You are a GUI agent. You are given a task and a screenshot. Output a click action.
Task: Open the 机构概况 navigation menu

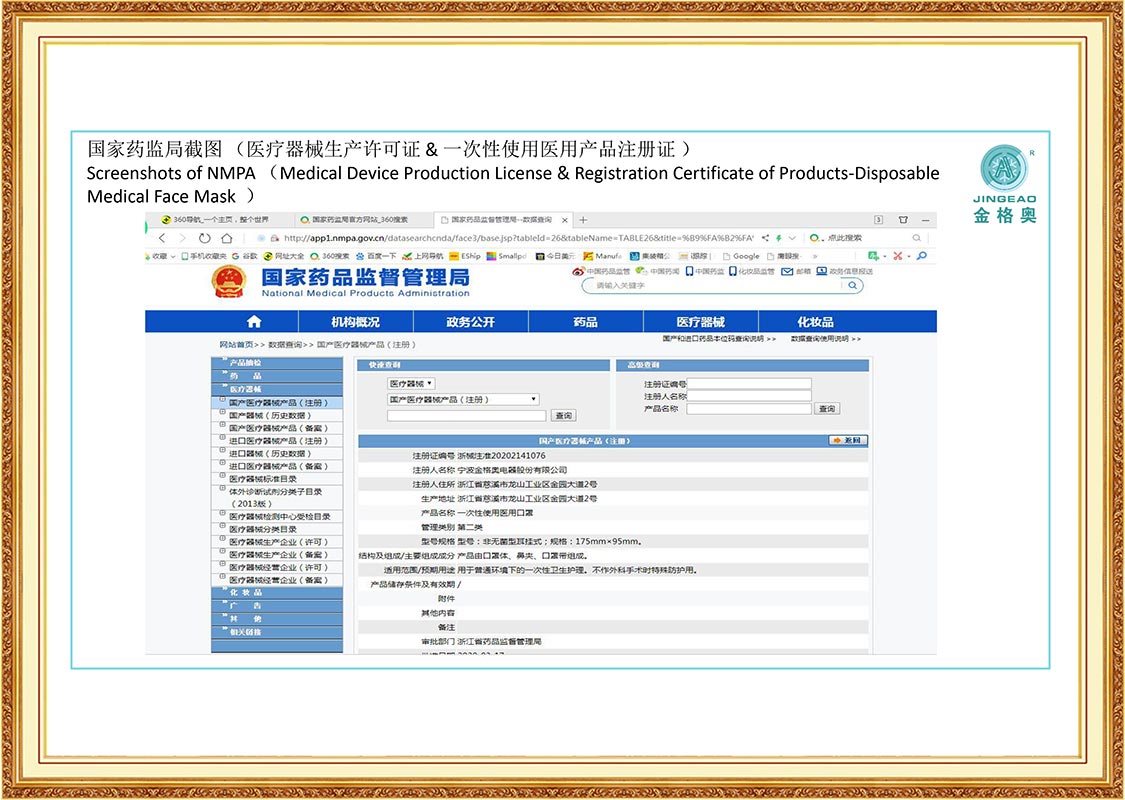point(355,322)
